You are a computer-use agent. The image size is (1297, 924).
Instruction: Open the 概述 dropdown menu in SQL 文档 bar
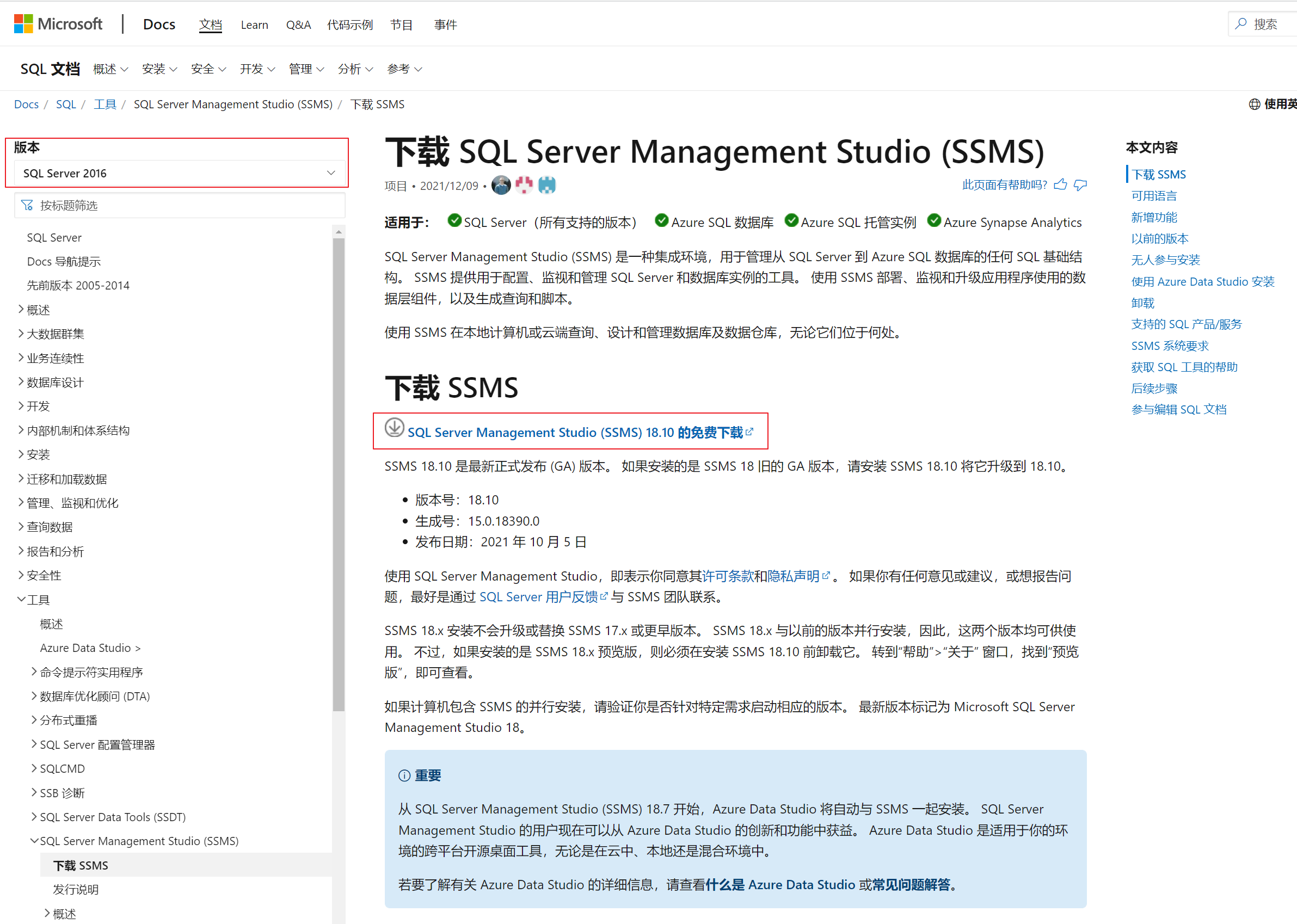[111, 69]
